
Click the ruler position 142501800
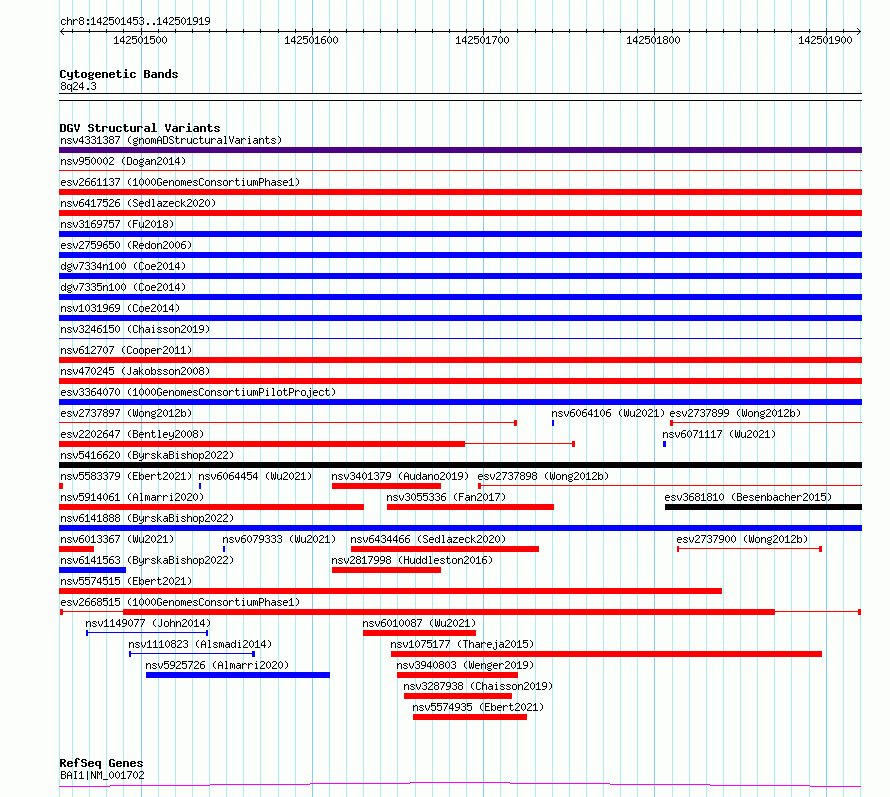point(653,40)
